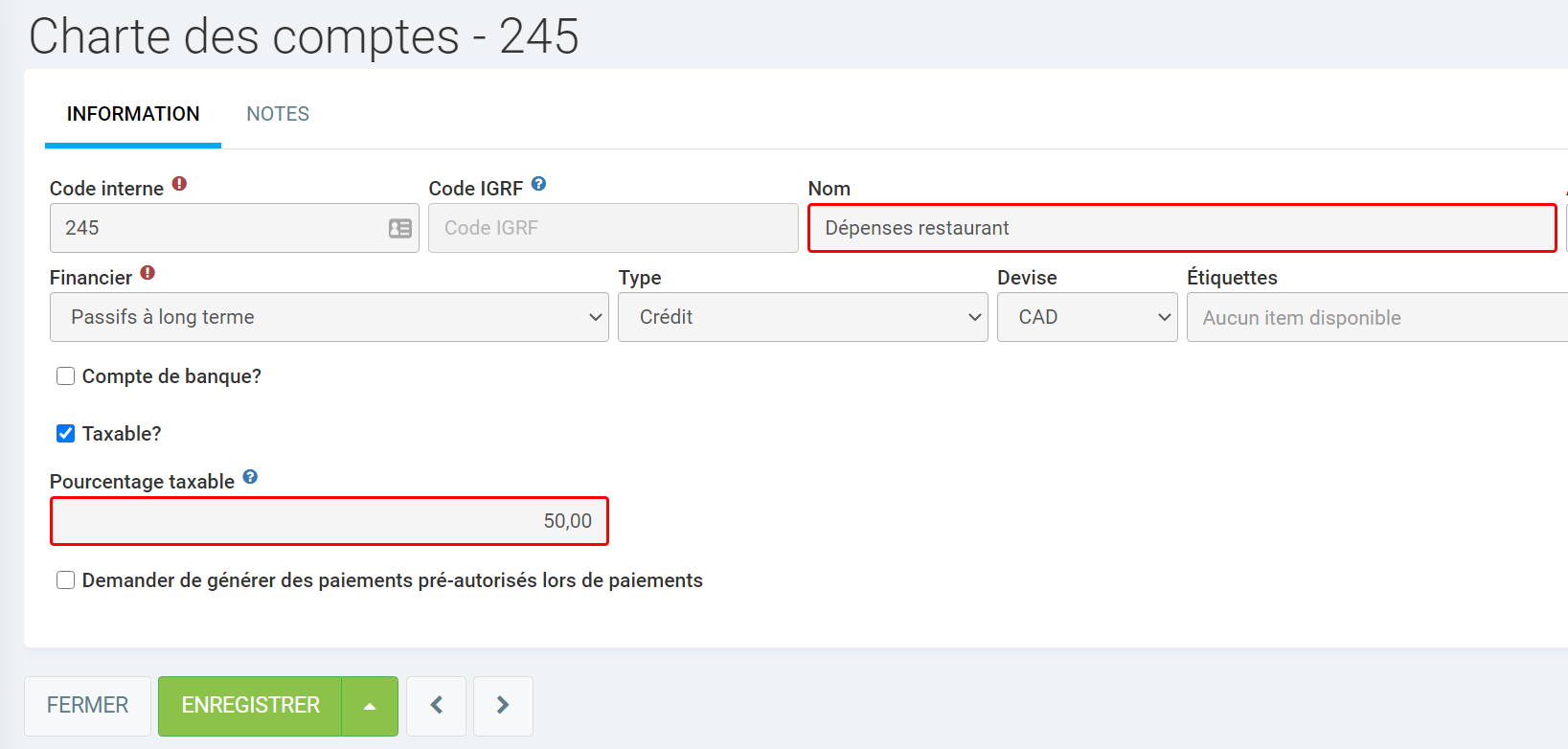Click the Nom field containing Dépenses restaurant
Image resolution: width=1568 pixels, height=749 pixels.
[x=1181, y=228]
